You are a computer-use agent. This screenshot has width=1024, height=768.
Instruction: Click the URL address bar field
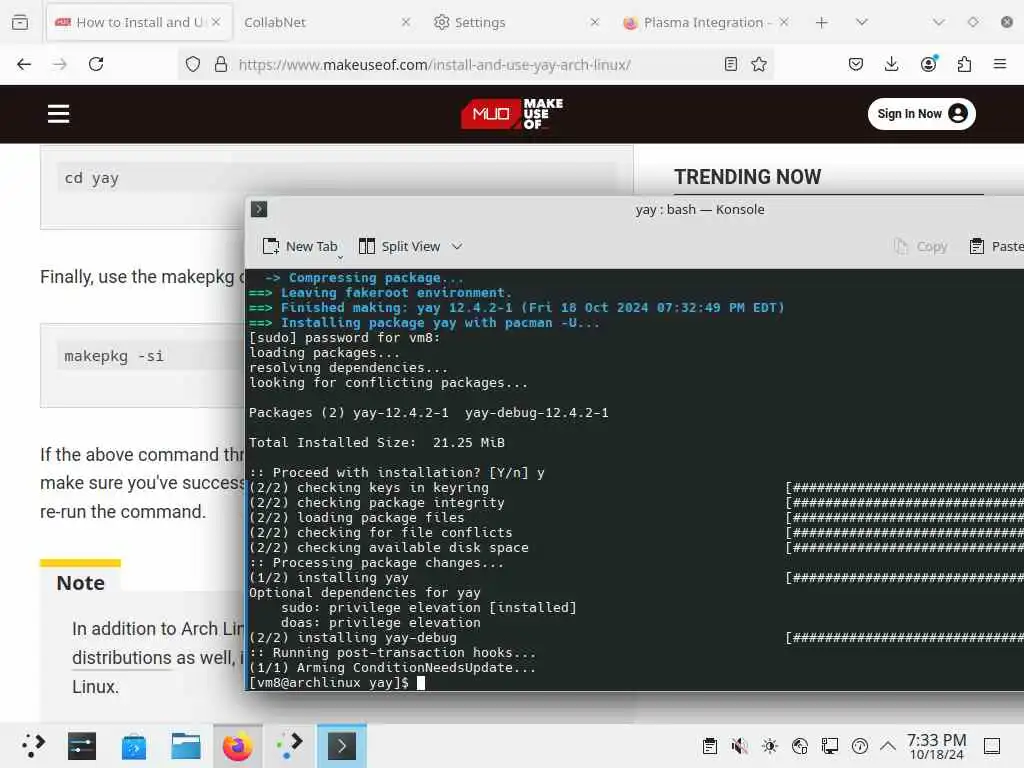coord(477,64)
